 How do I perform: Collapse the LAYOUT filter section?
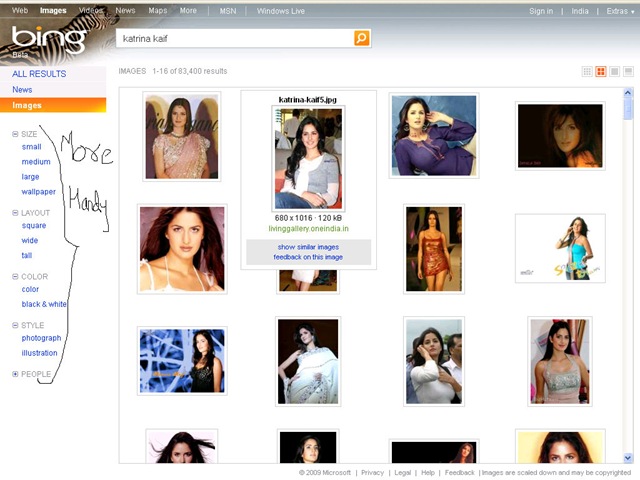click(15, 213)
